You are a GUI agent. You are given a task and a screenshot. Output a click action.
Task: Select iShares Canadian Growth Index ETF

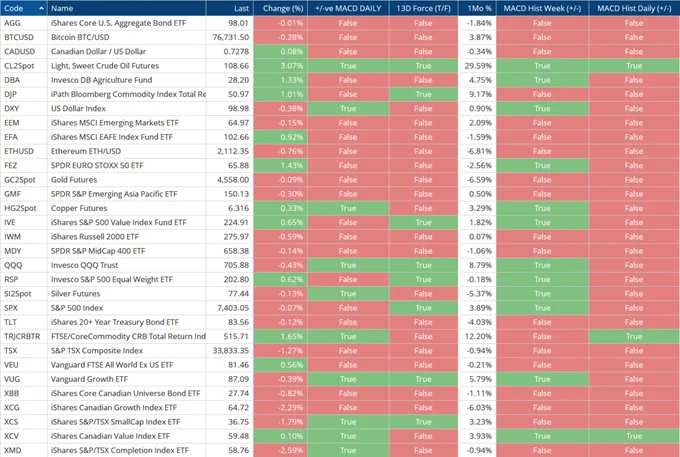tap(114, 408)
